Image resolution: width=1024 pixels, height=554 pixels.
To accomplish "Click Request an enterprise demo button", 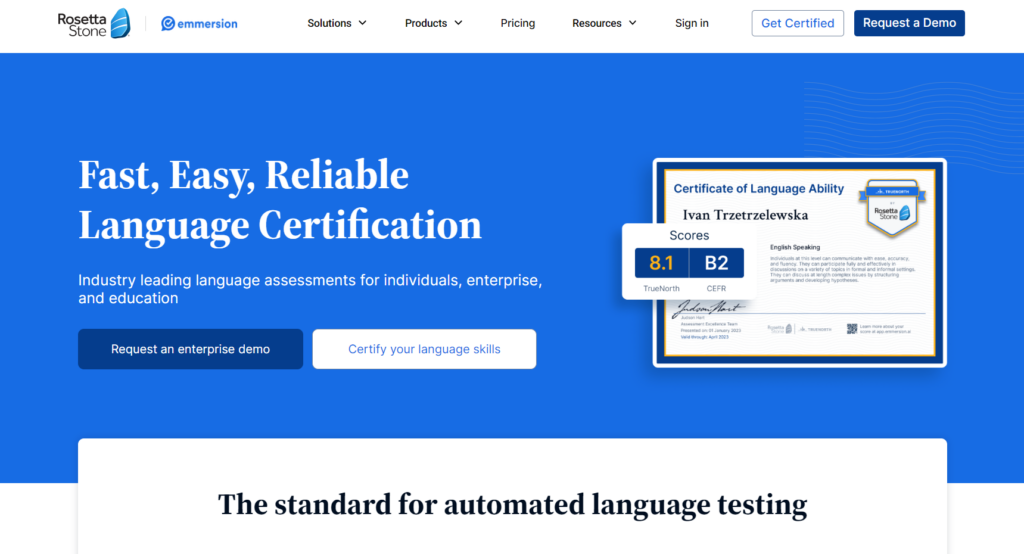I will (x=190, y=349).
